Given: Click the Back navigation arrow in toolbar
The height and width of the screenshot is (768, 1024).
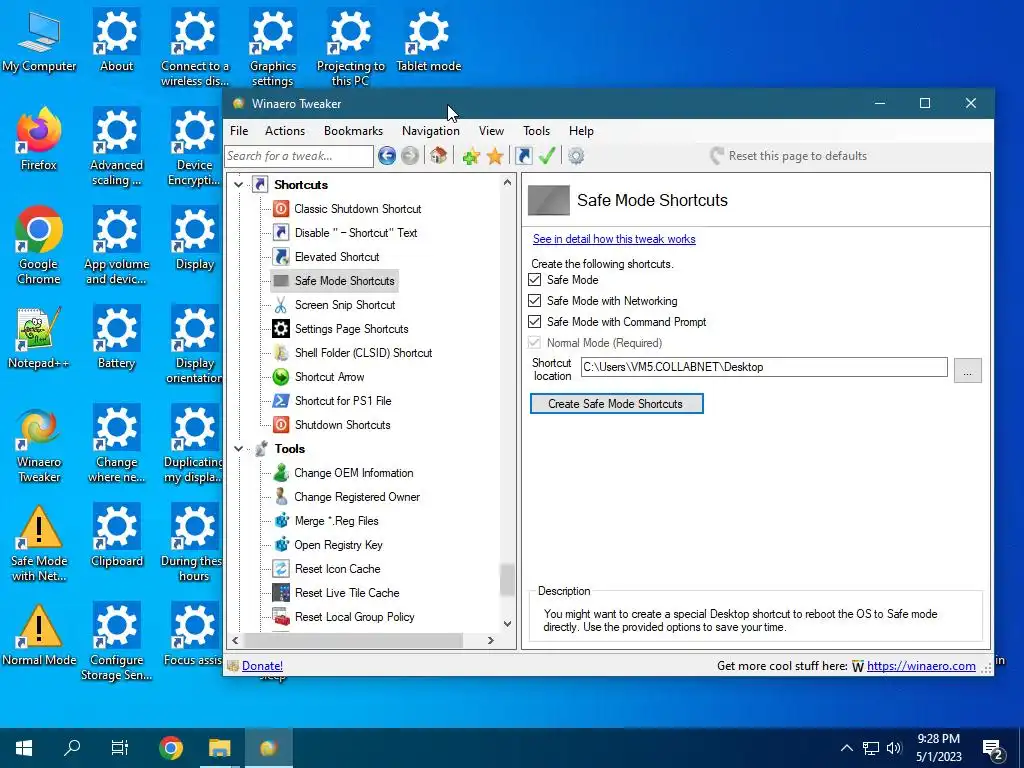Looking at the screenshot, I should point(387,155).
